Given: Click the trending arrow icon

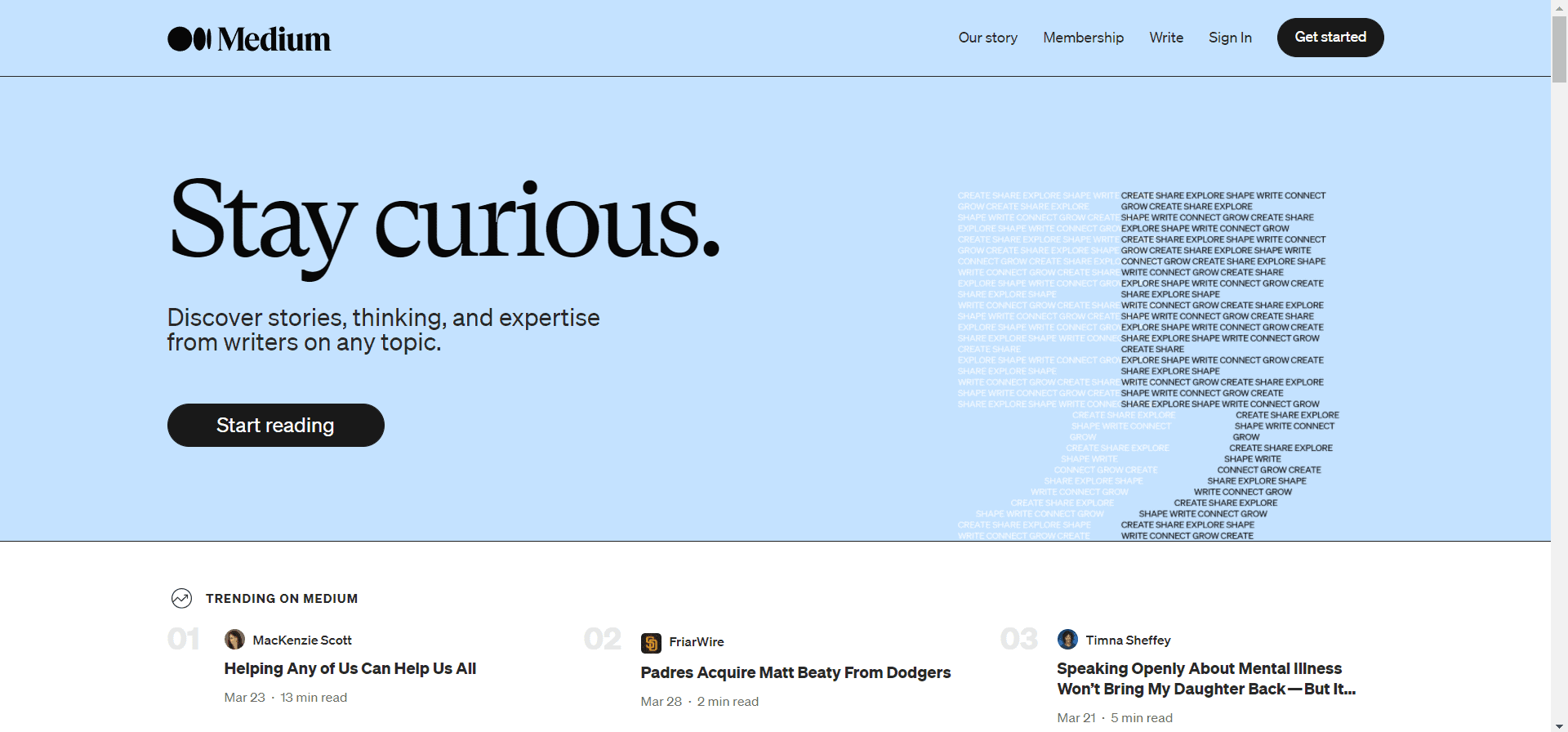Looking at the screenshot, I should click(181, 599).
